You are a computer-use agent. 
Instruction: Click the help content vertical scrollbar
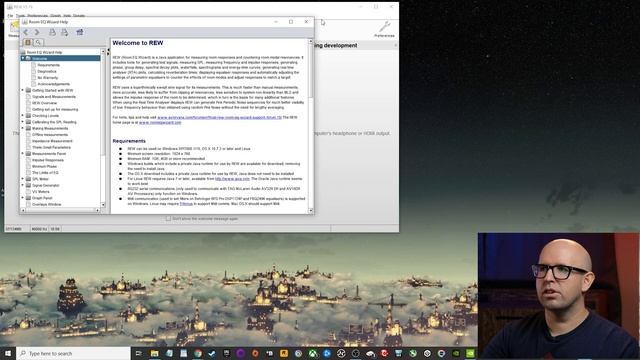pyautogui.click(x=311, y=71)
